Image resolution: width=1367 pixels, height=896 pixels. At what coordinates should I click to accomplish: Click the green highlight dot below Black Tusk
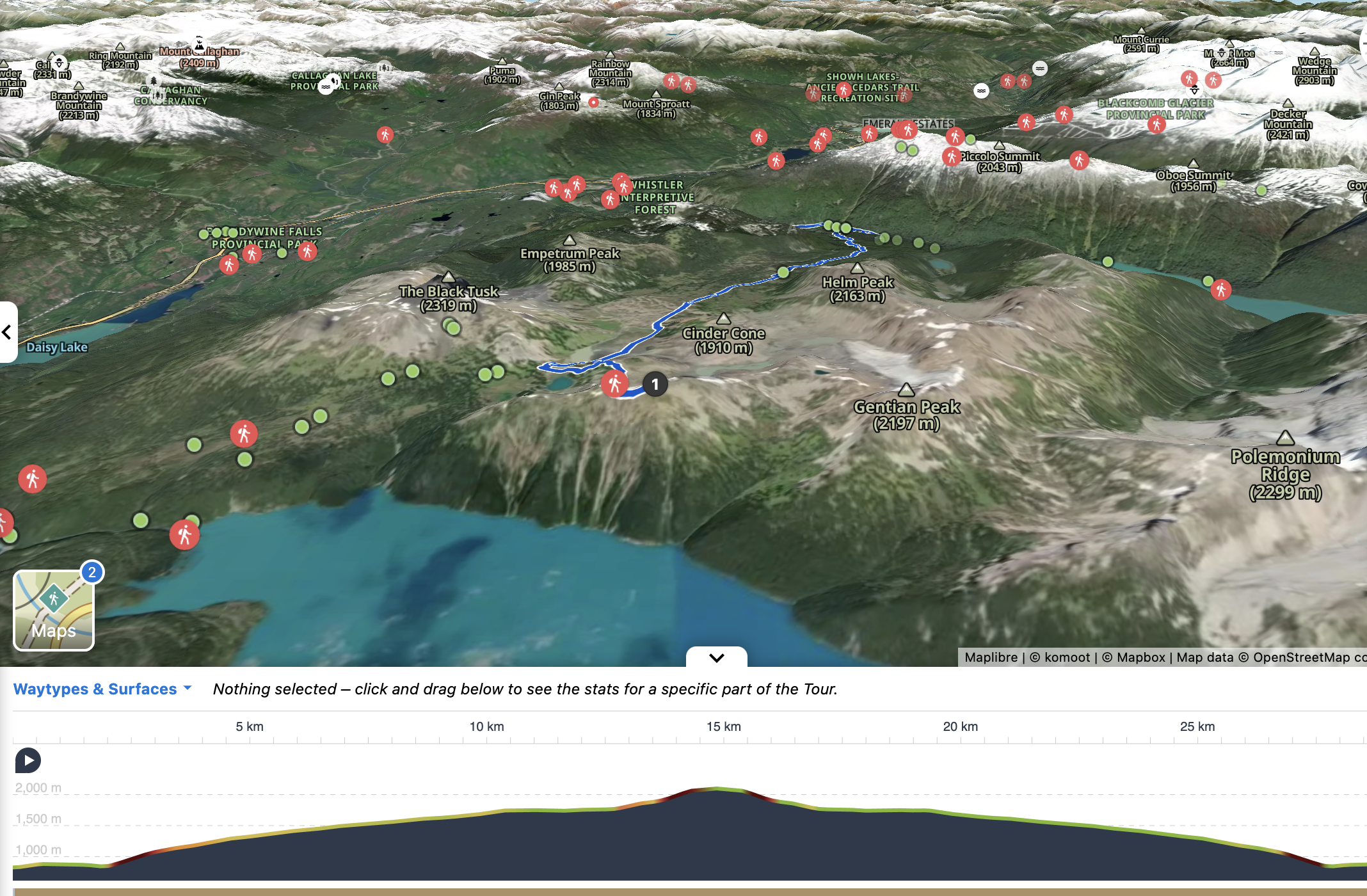pyautogui.click(x=452, y=328)
